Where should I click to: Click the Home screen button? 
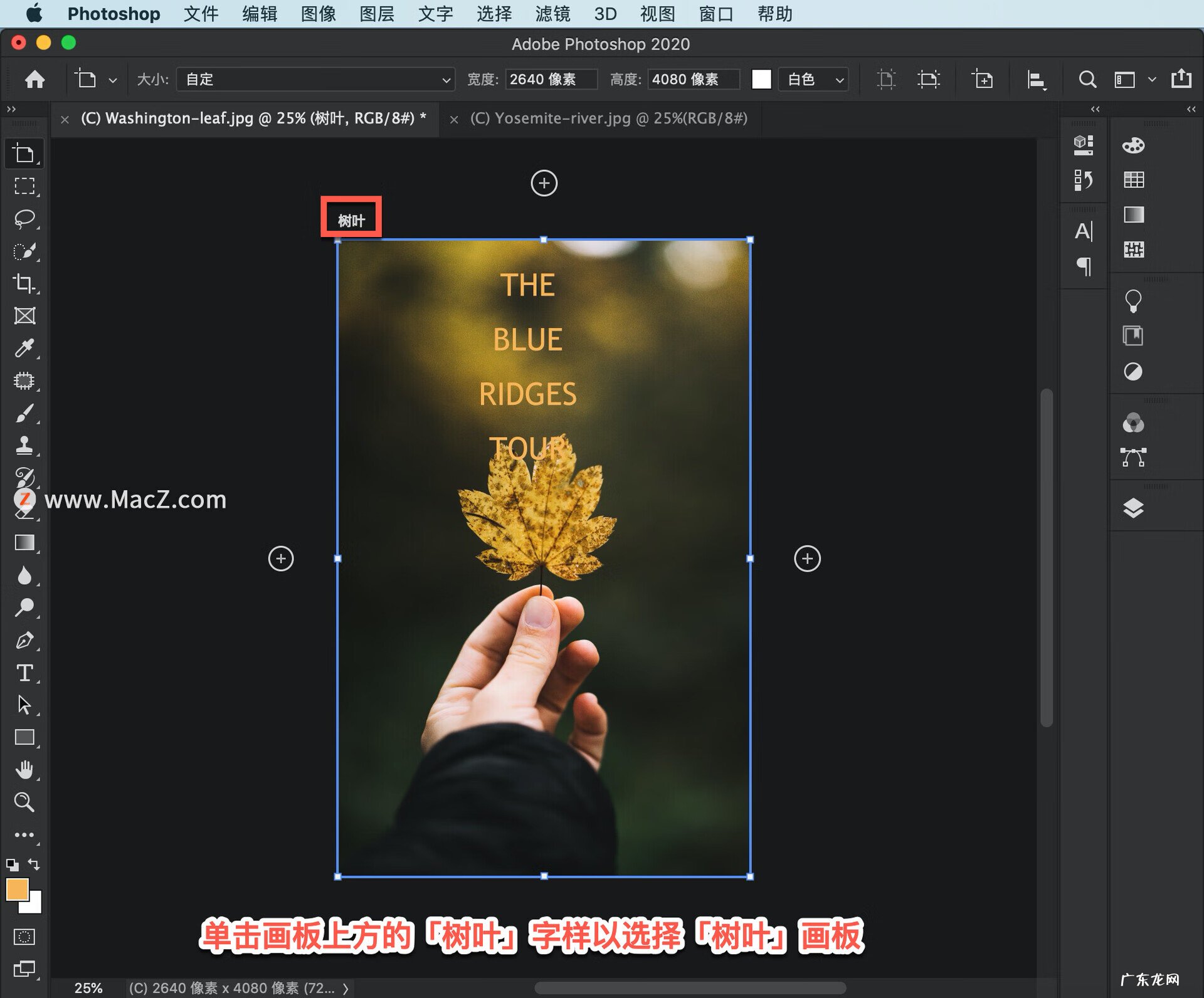point(34,80)
